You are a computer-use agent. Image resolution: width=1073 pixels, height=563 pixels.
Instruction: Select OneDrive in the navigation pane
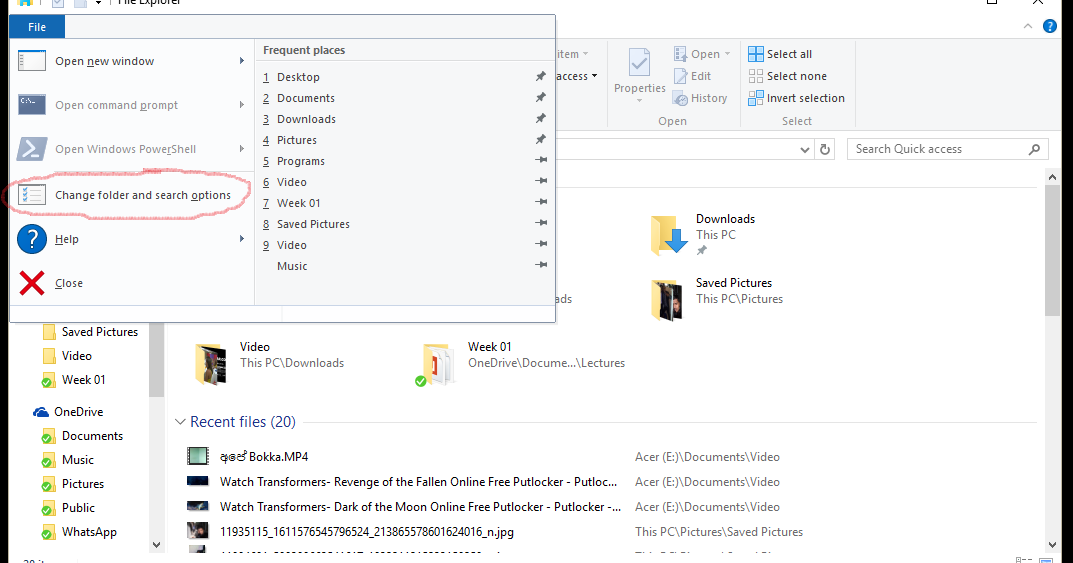[x=68, y=412]
